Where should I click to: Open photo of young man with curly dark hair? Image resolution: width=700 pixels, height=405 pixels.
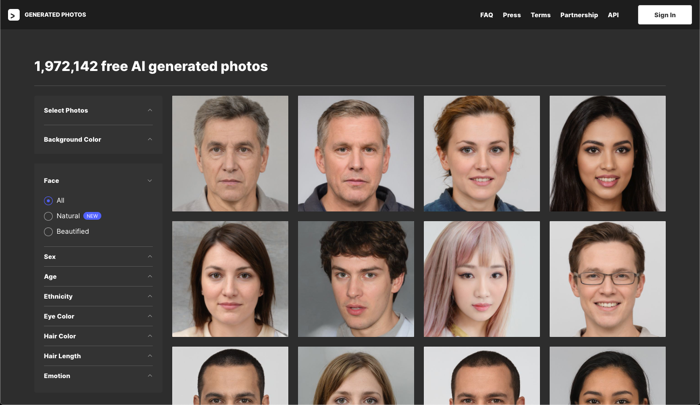[356, 279]
